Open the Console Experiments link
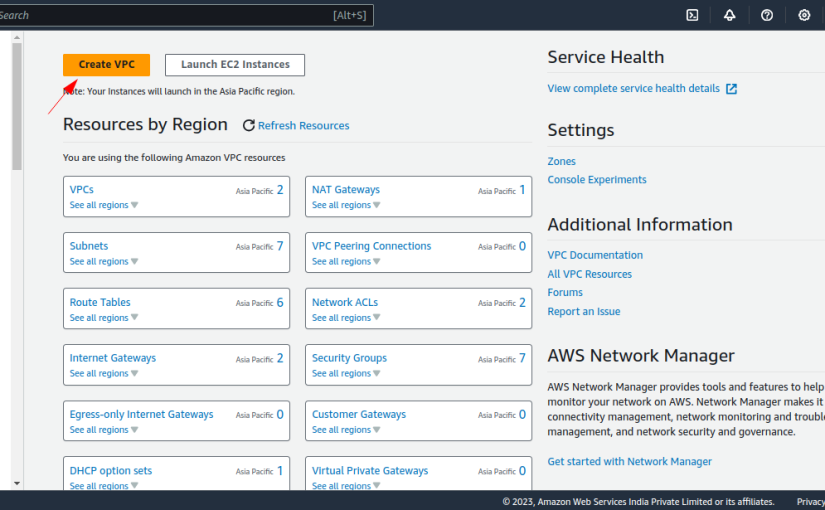 coord(597,179)
